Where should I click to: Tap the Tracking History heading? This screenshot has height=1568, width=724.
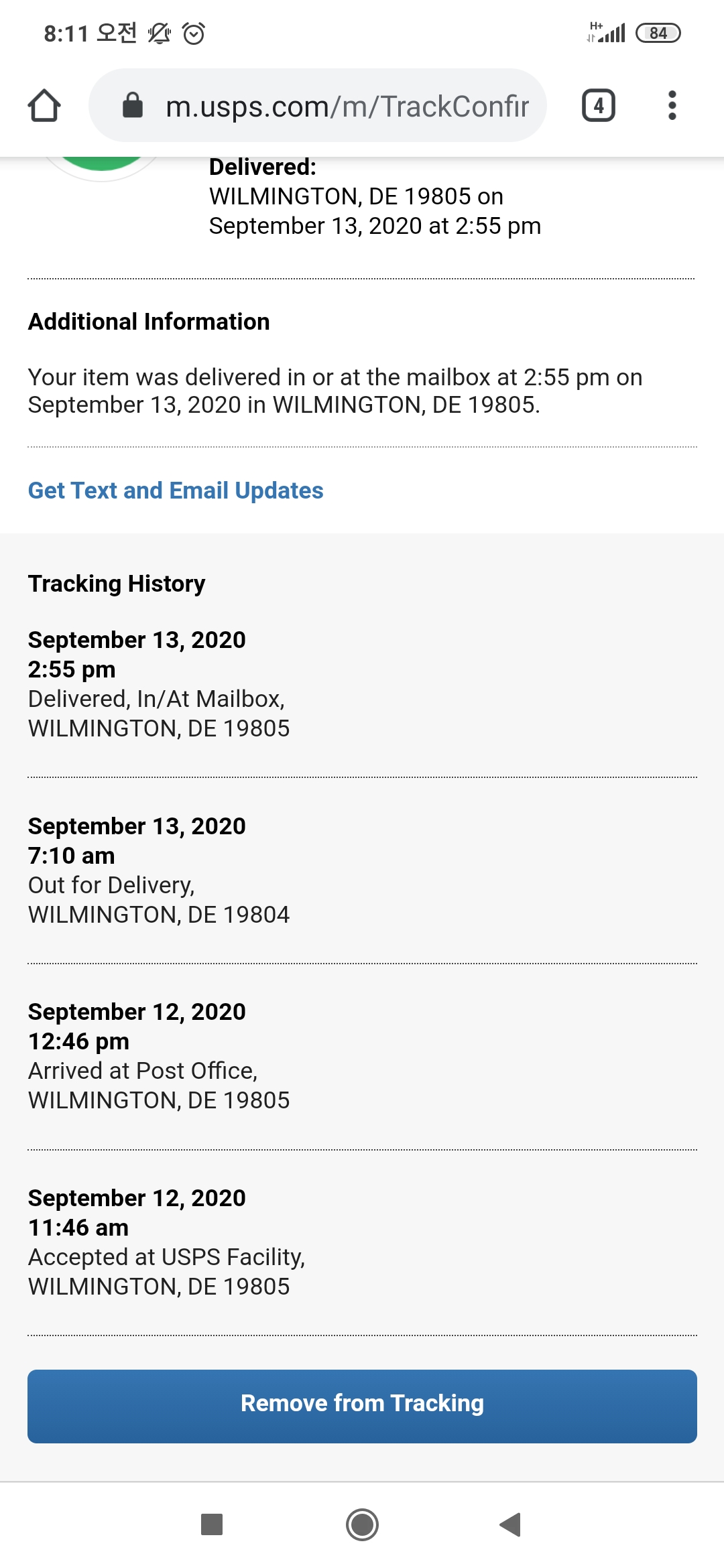pos(117,584)
